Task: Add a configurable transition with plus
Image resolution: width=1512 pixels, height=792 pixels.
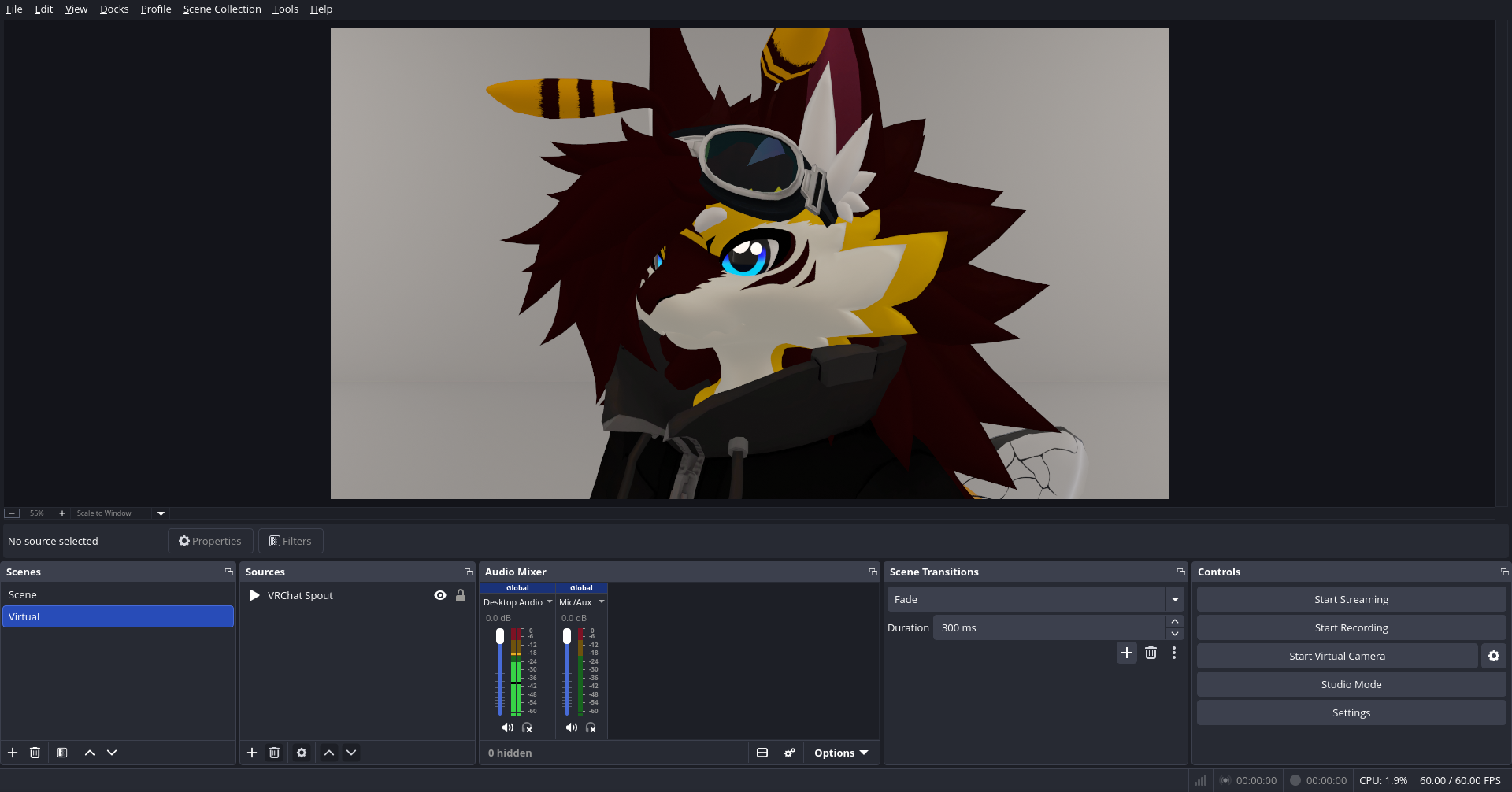Action: click(1127, 653)
